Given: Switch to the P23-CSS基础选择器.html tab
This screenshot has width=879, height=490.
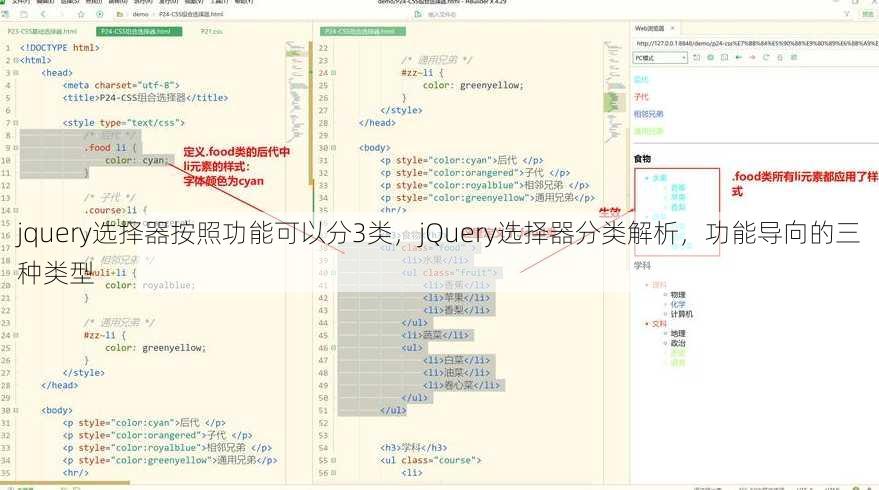Looking at the screenshot, I should tap(42, 31).
